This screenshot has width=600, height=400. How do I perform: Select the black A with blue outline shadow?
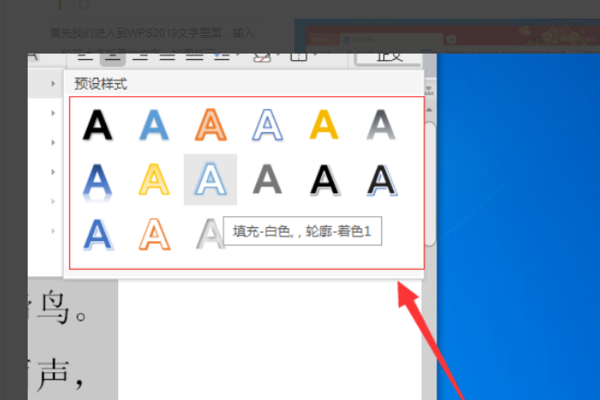[x=382, y=180]
